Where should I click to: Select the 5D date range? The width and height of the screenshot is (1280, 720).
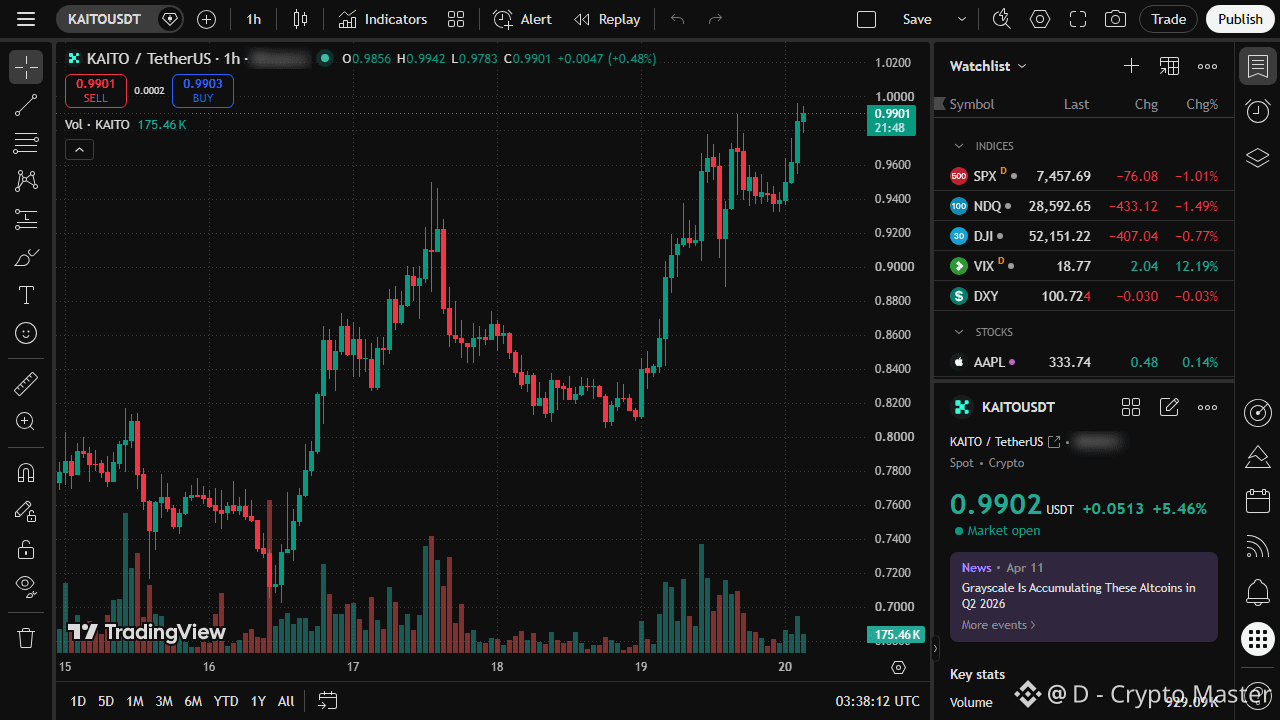coord(106,701)
